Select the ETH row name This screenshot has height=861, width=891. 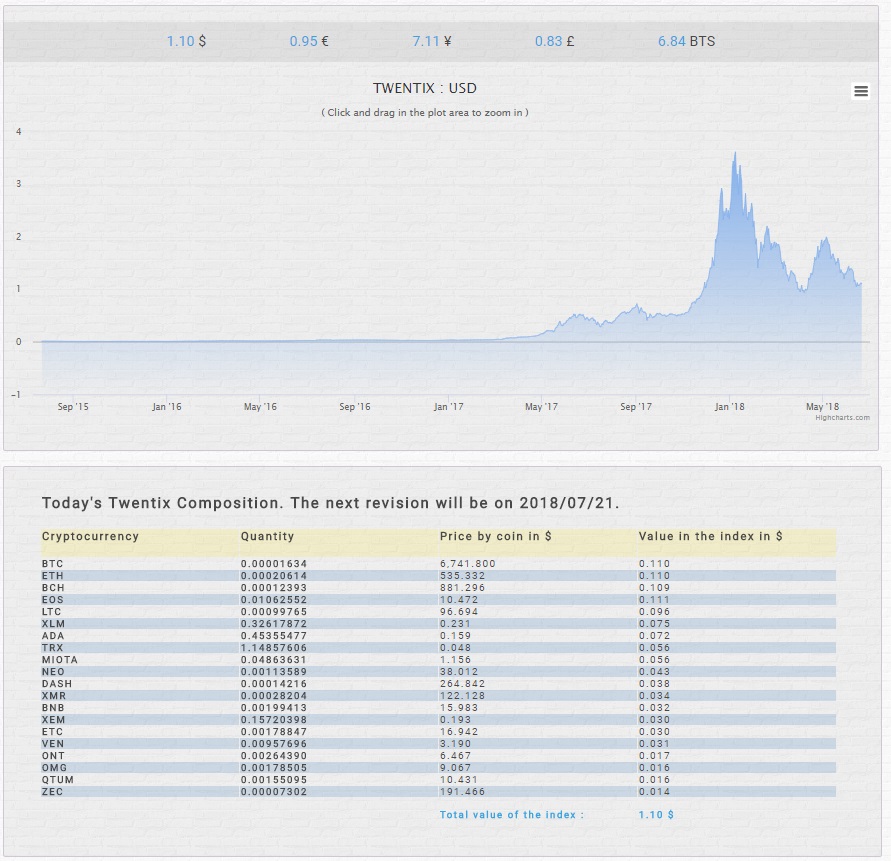click(52, 576)
